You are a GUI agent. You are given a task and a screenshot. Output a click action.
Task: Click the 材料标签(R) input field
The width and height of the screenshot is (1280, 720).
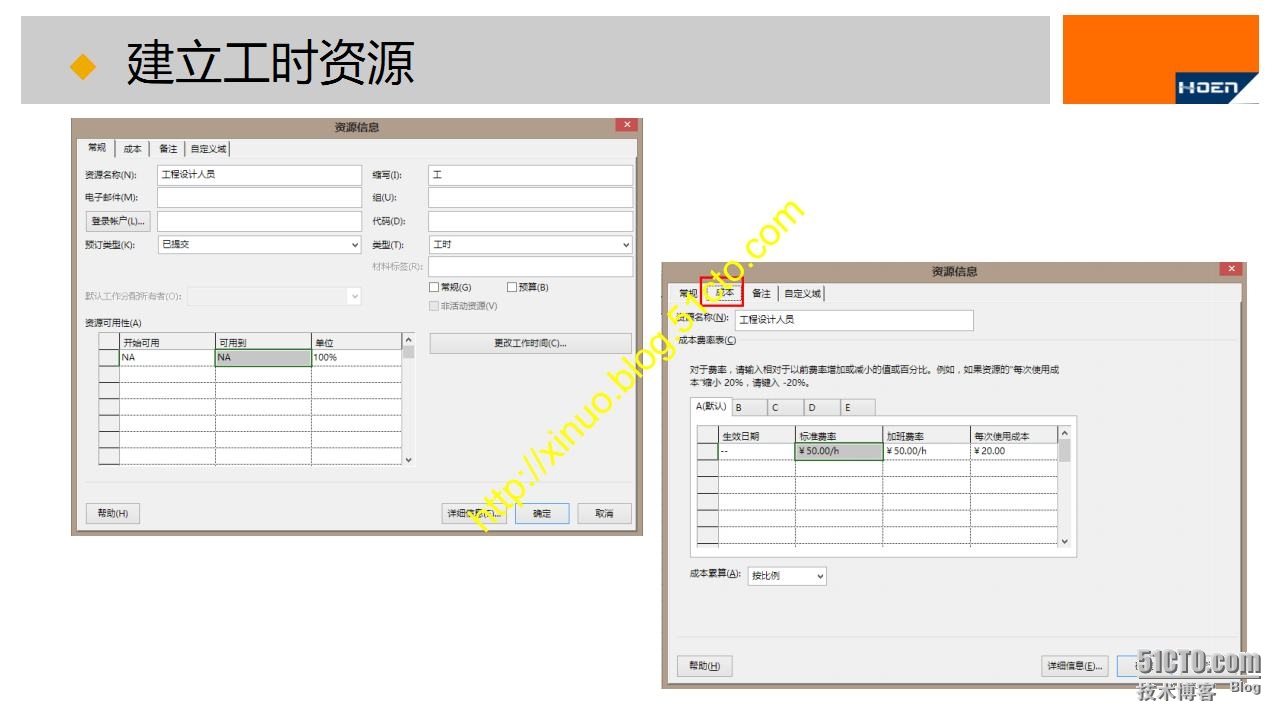pyautogui.click(x=530, y=267)
